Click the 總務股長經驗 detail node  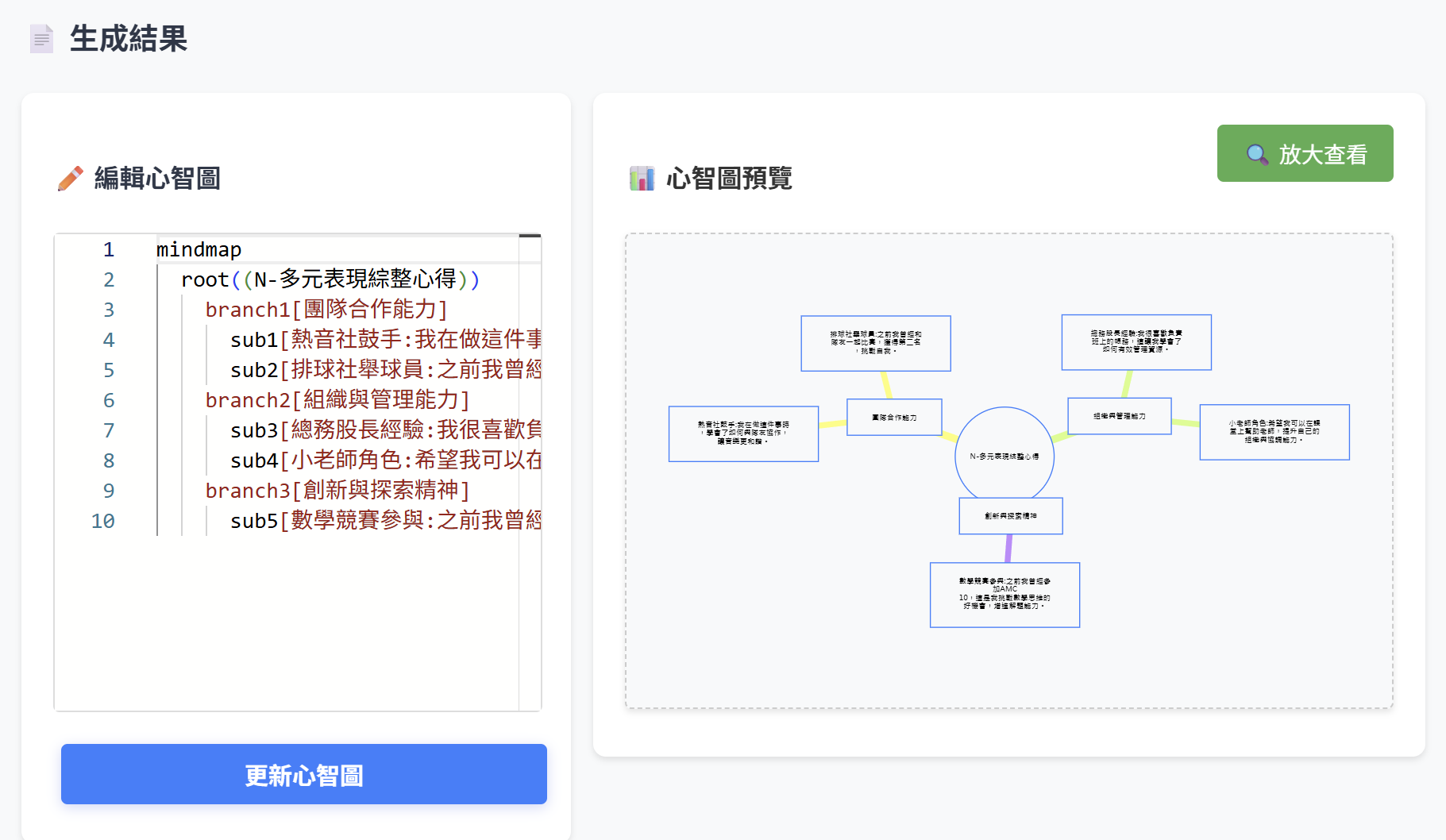1136,342
